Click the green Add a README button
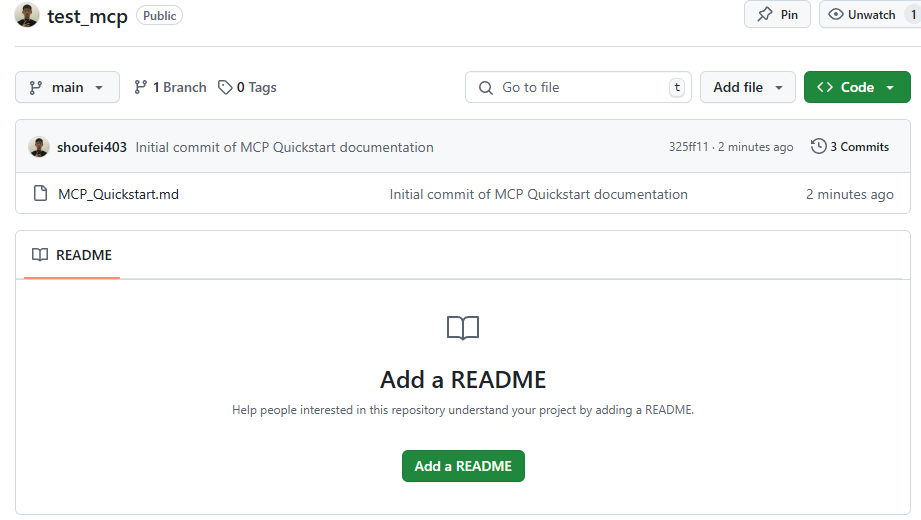Image resolution: width=921 pixels, height=520 pixels. pyautogui.click(x=463, y=466)
